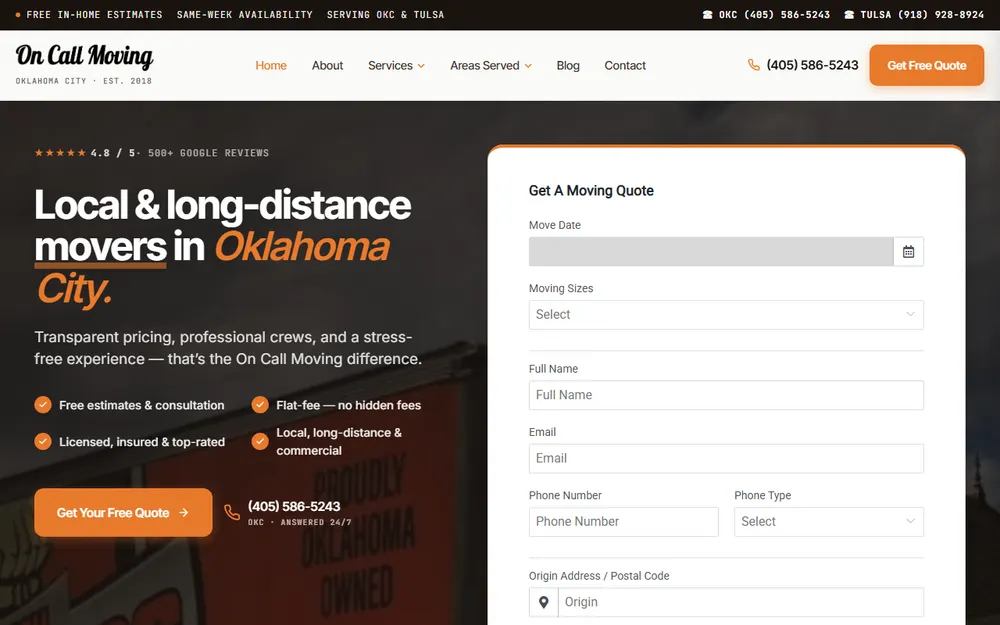
Task: Click checkmark icon for Flat-fee no hidden fees
Action: (x=260, y=405)
